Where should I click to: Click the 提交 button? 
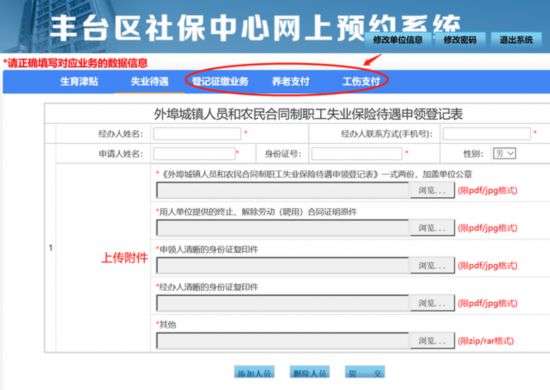(x=365, y=372)
